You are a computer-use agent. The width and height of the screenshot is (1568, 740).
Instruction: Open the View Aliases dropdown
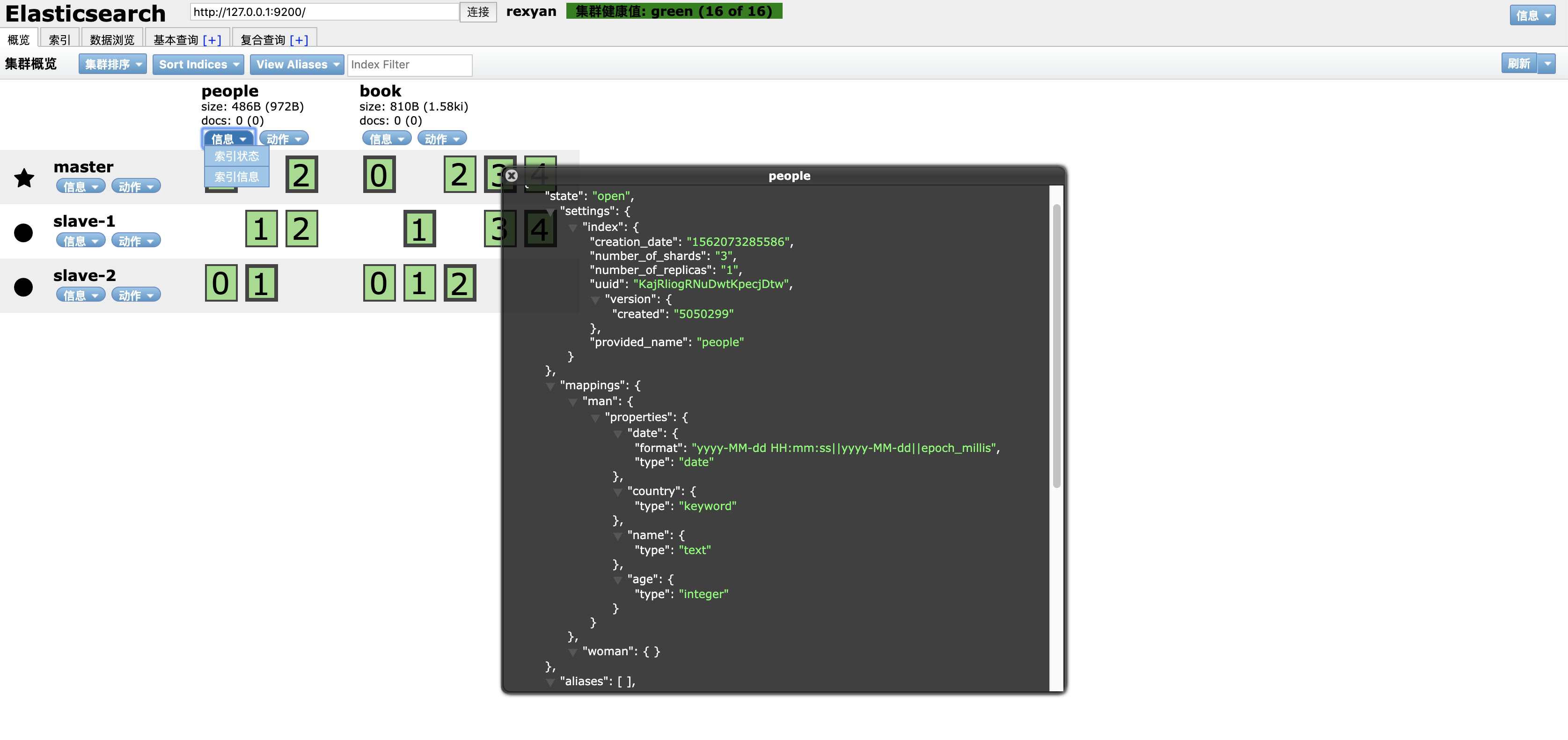[x=297, y=65]
